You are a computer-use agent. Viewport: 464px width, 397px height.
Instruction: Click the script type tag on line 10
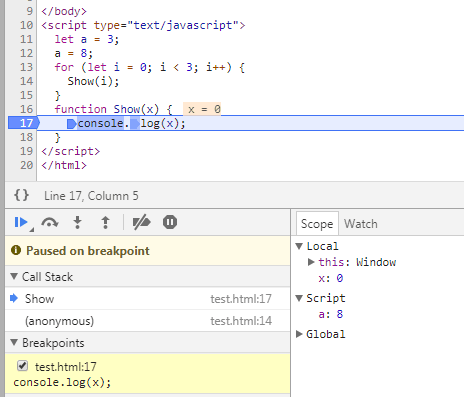143,25
